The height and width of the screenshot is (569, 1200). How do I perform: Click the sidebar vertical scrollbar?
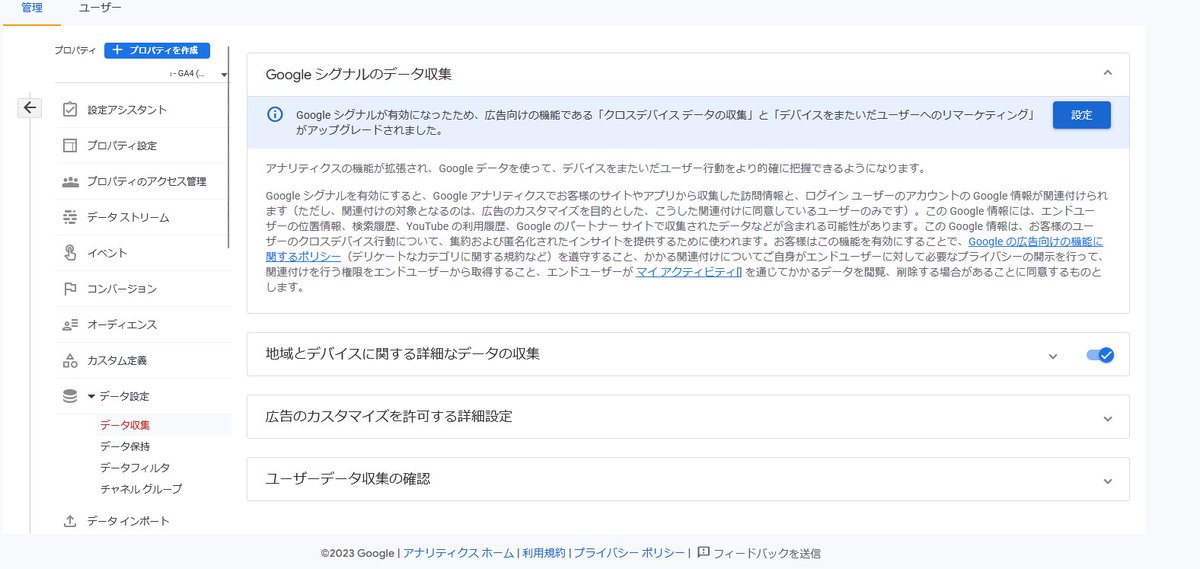[x=229, y=146]
